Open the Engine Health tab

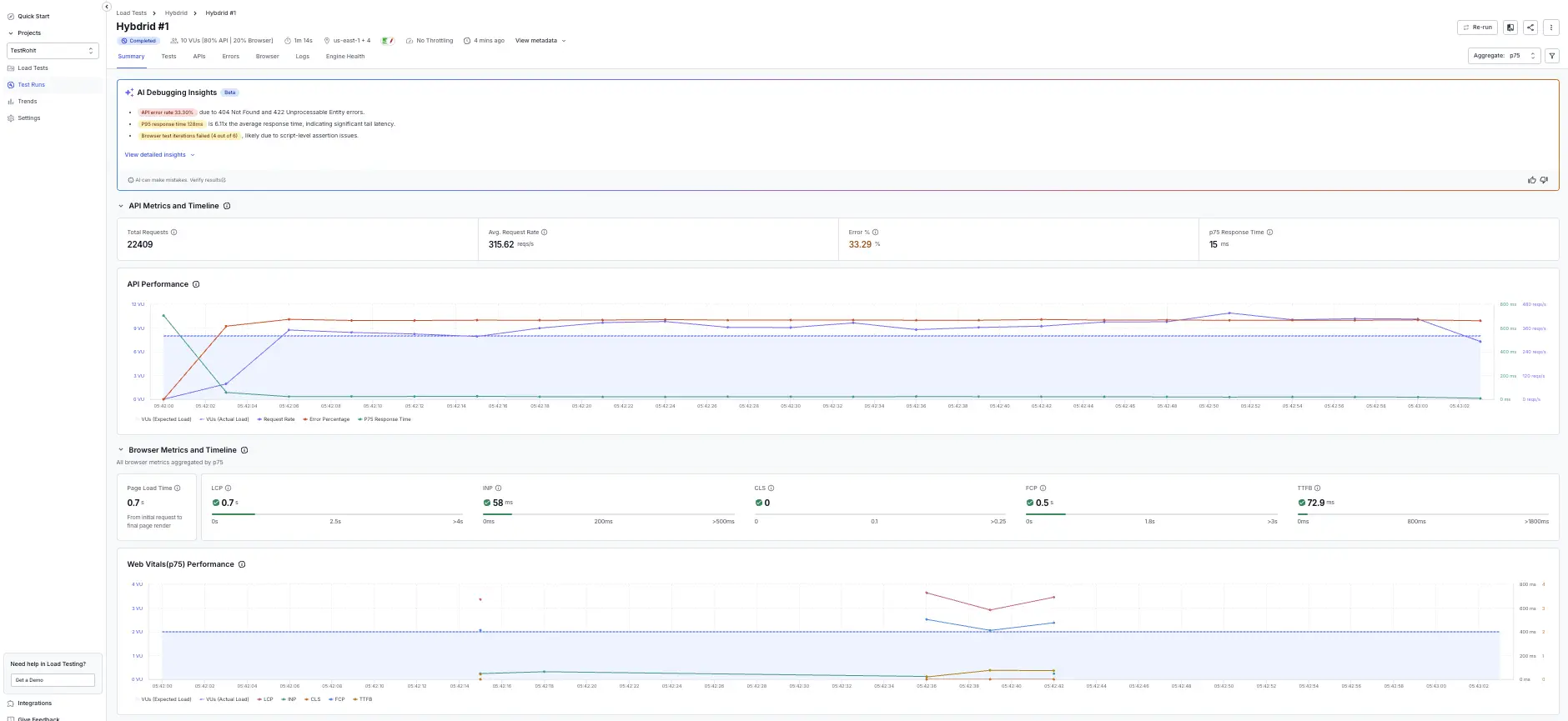click(345, 57)
